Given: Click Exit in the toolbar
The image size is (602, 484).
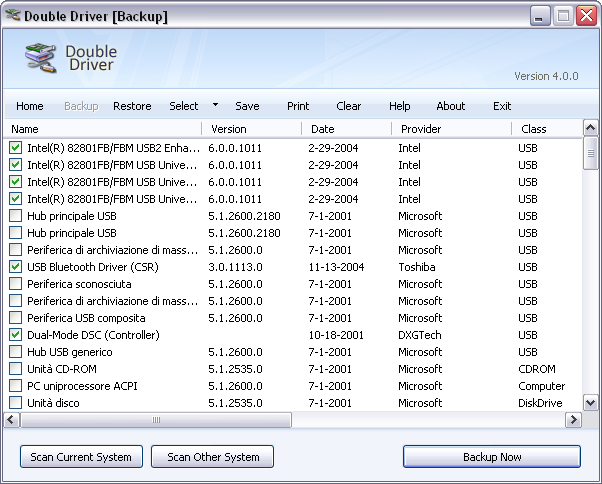Looking at the screenshot, I should (502, 106).
